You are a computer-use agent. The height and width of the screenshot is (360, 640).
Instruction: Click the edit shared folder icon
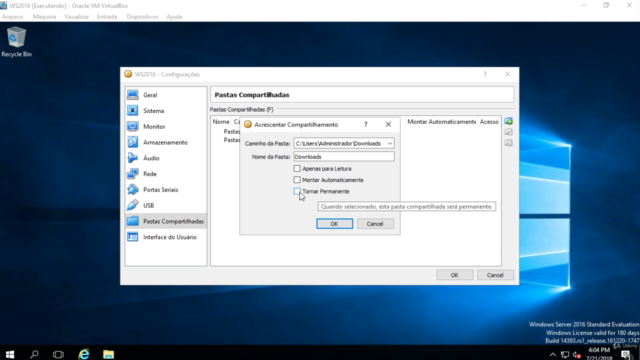pyautogui.click(x=509, y=132)
